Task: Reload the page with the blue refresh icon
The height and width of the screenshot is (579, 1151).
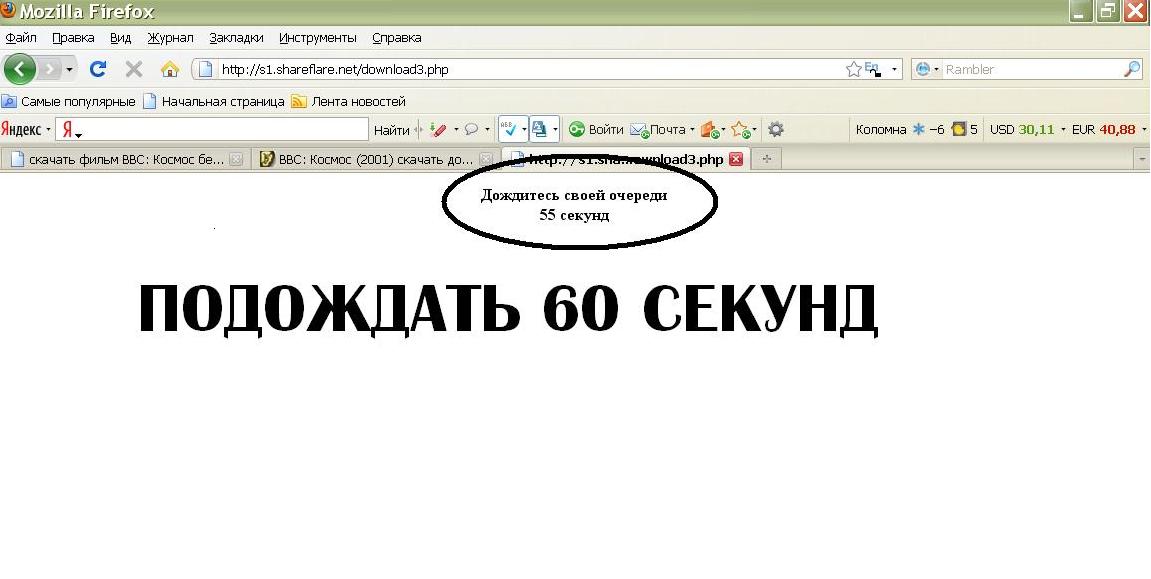Action: coord(98,69)
